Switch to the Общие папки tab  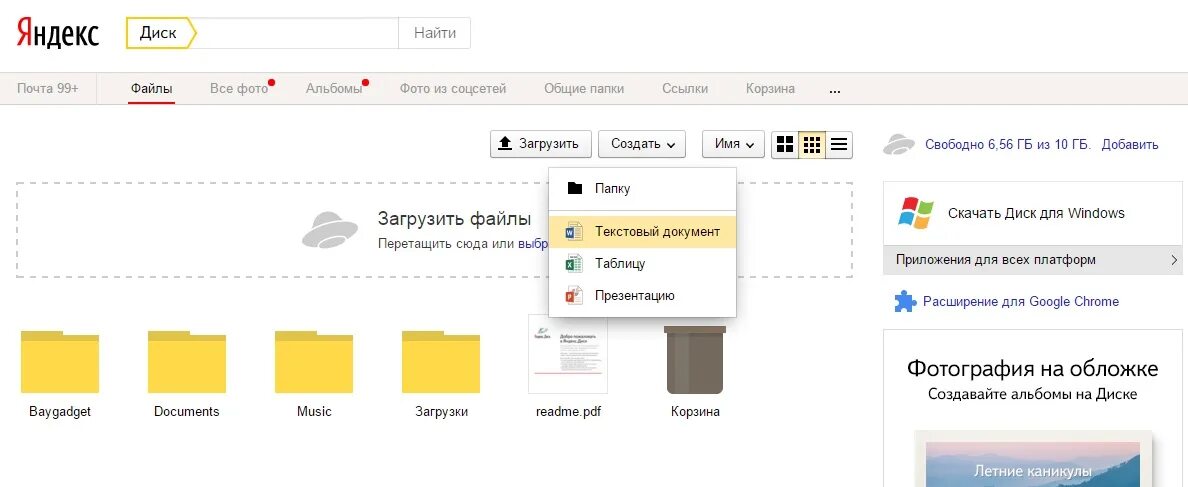coord(584,89)
